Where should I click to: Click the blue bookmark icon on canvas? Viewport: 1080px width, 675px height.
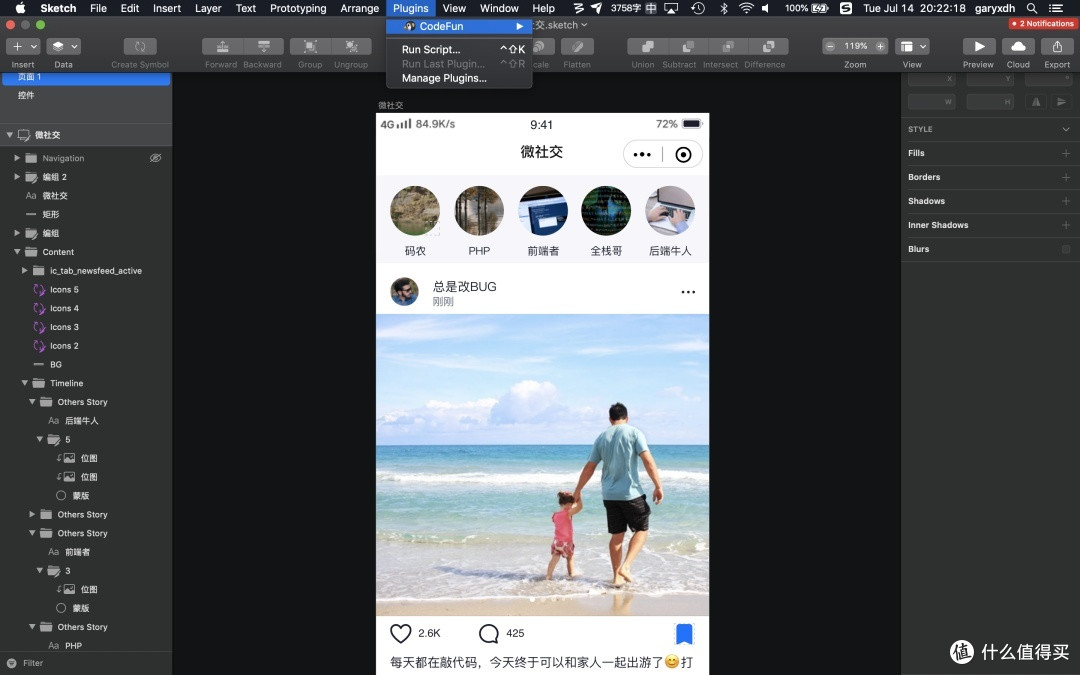pos(683,634)
